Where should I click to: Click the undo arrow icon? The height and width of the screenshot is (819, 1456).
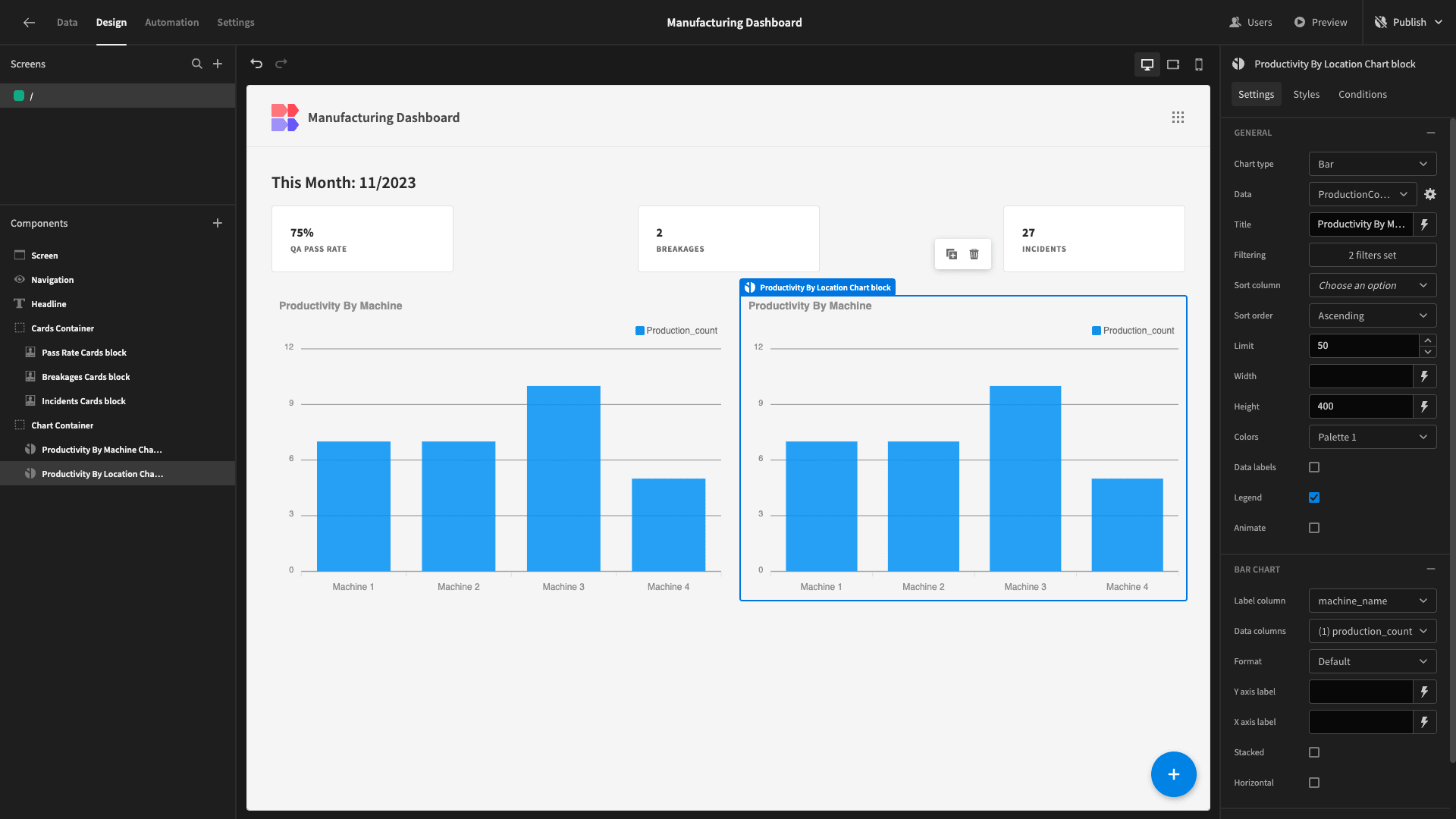(256, 64)
